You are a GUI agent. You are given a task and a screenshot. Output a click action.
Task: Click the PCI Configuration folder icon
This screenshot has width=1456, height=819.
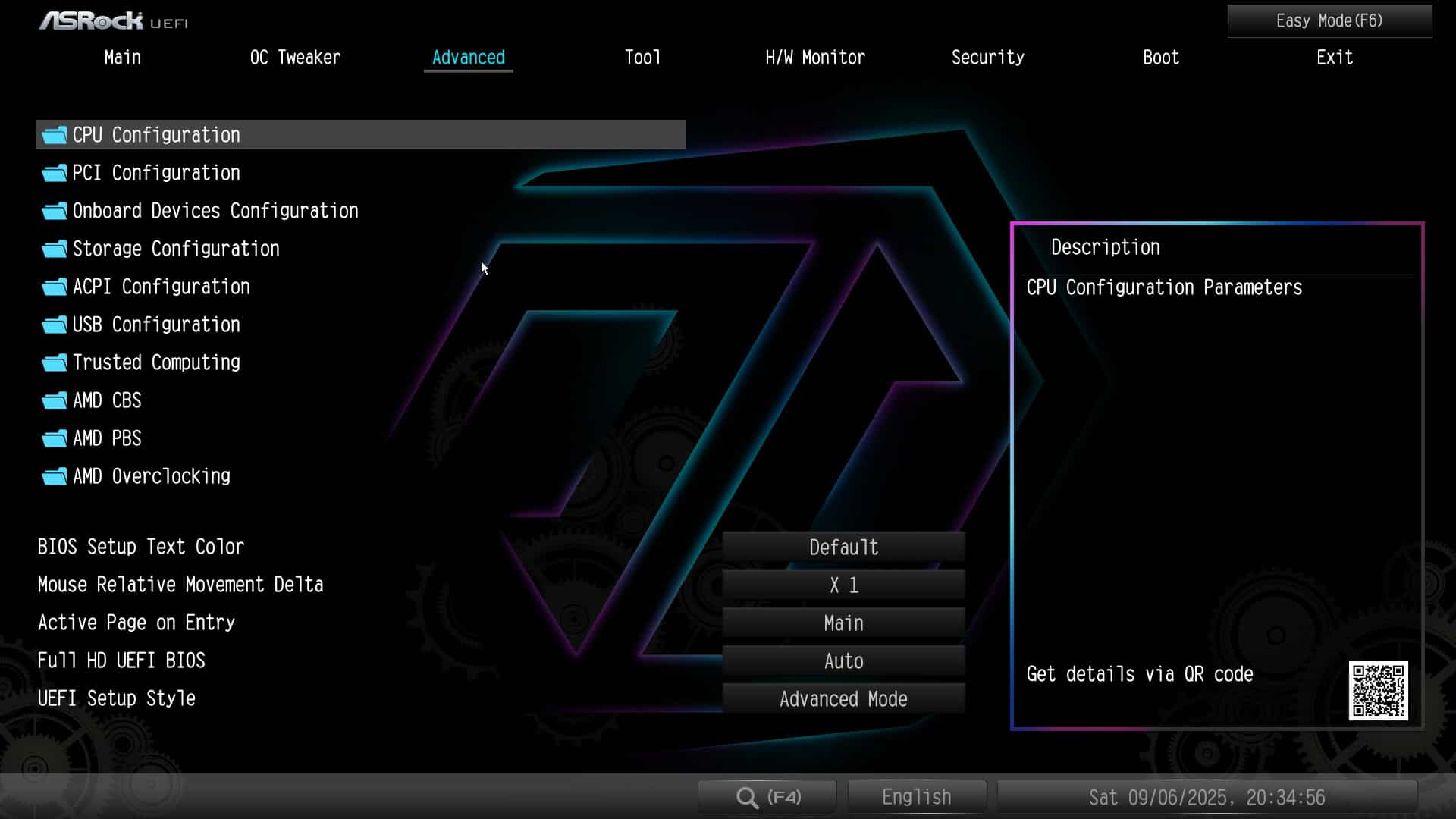(x=54, y=174)
